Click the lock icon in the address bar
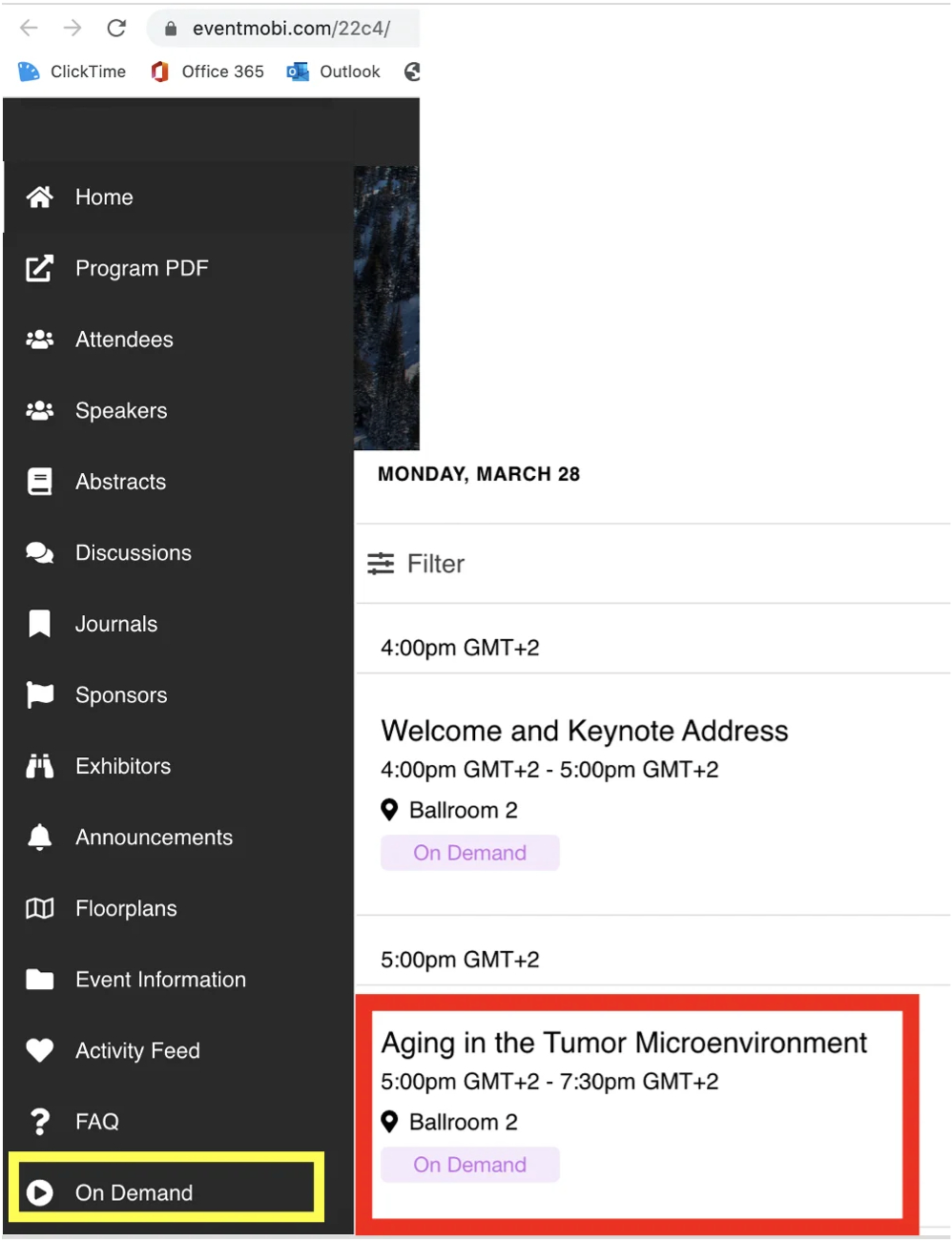 point(171,29)
